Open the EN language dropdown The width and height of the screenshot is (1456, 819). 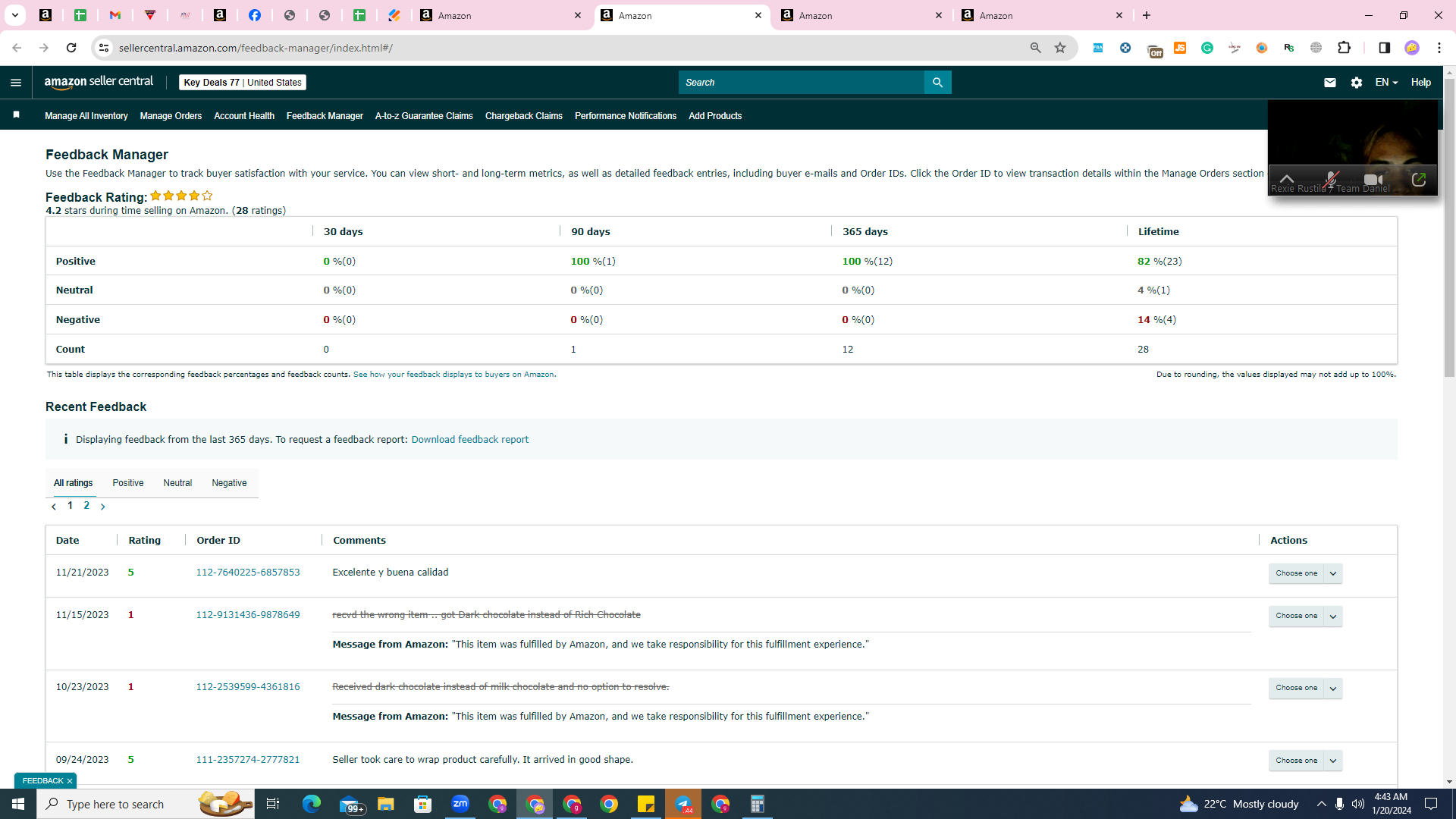[1386, 83]
